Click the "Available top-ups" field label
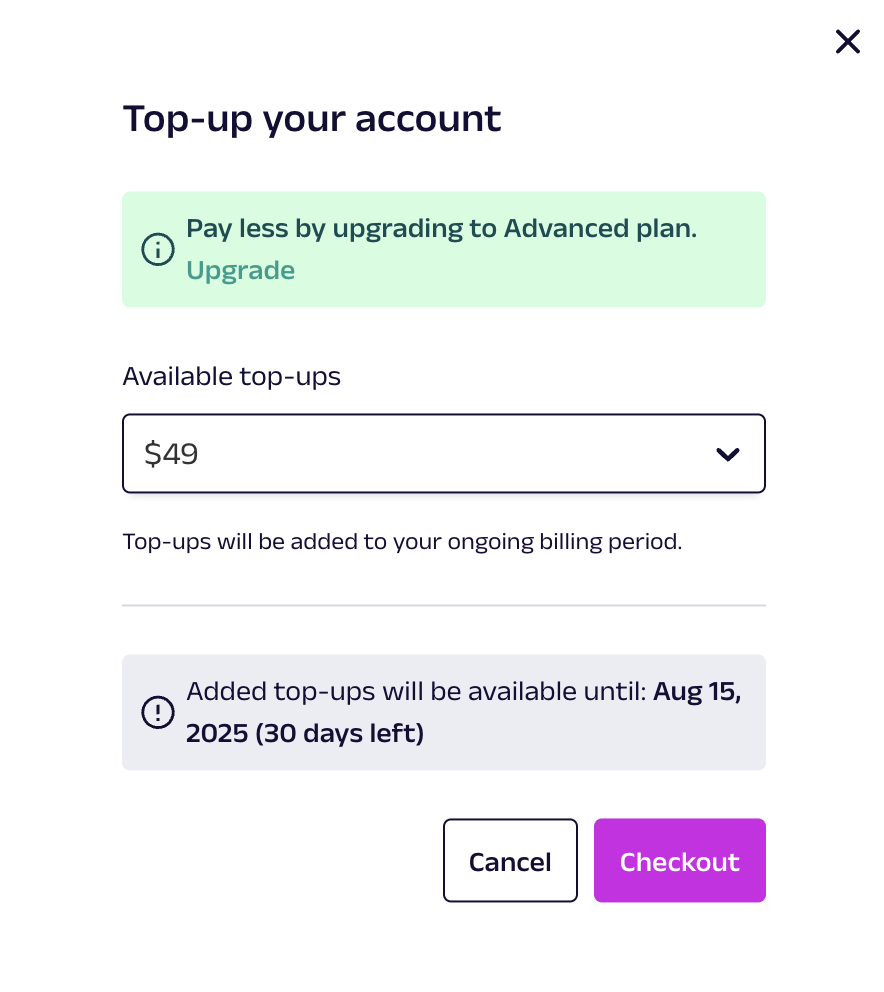This screenshot has height=992, width=884. coord(232,376)
